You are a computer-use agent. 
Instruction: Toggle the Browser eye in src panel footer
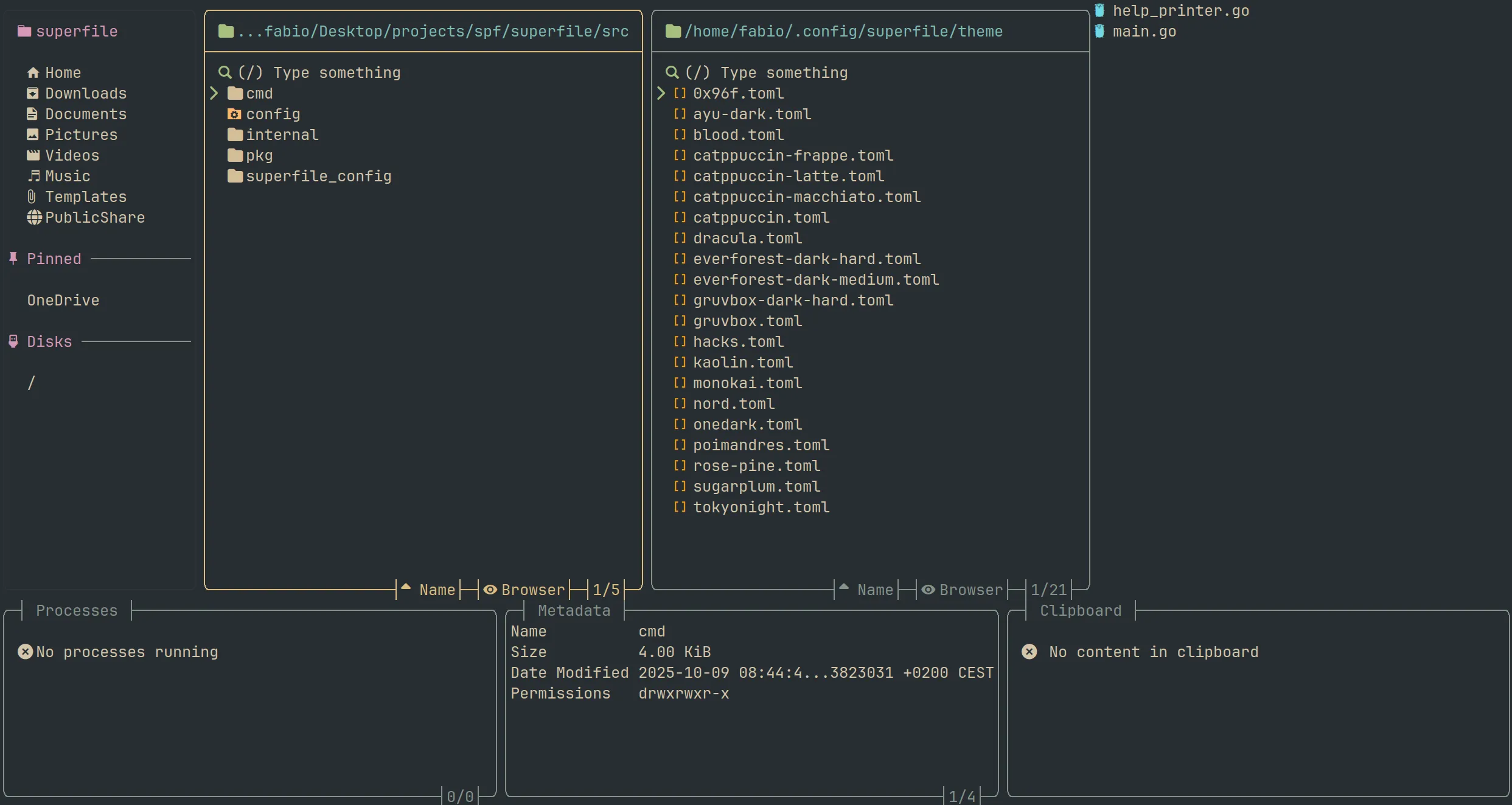[x=490, y=590]
